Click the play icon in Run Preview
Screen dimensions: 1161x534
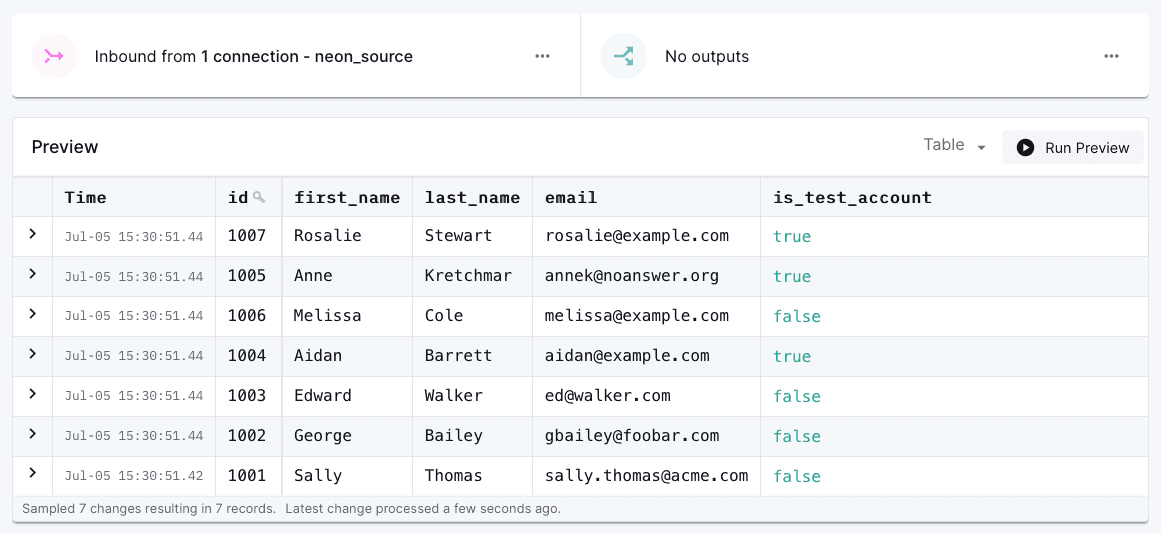1025,148
